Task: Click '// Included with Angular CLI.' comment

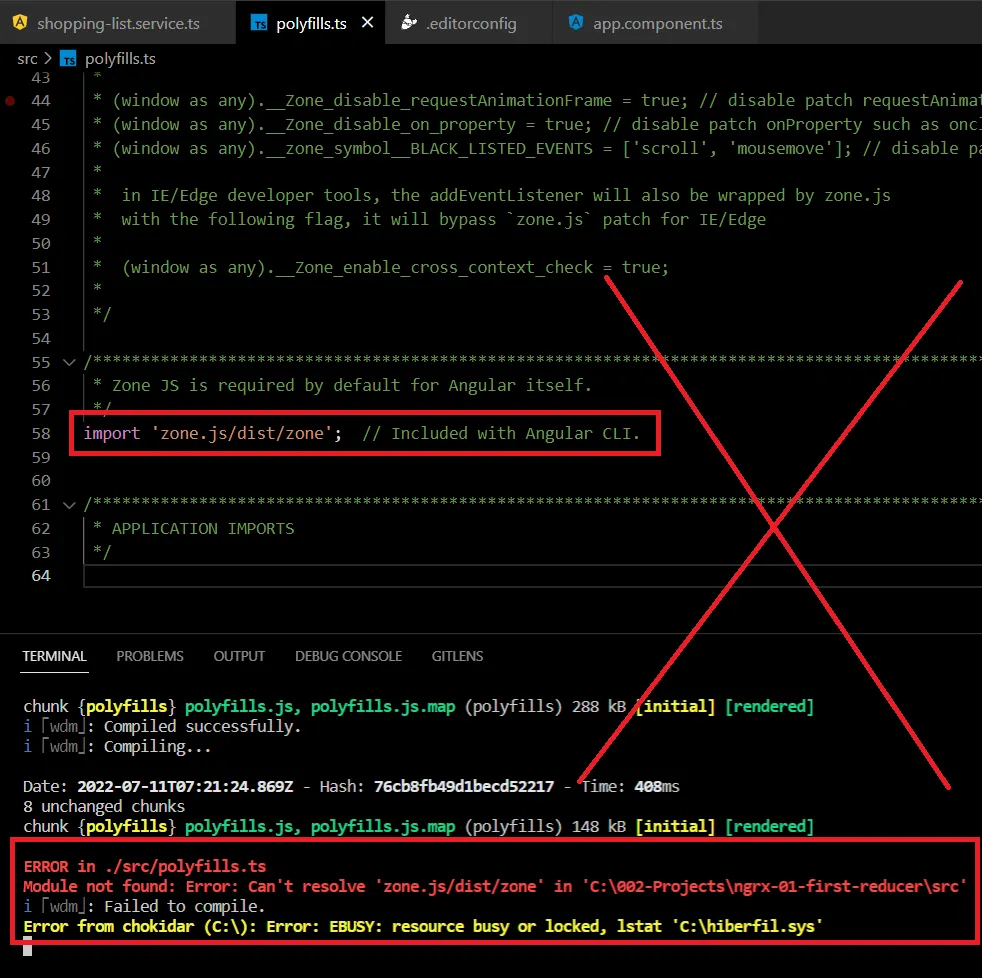Action: 501,433
